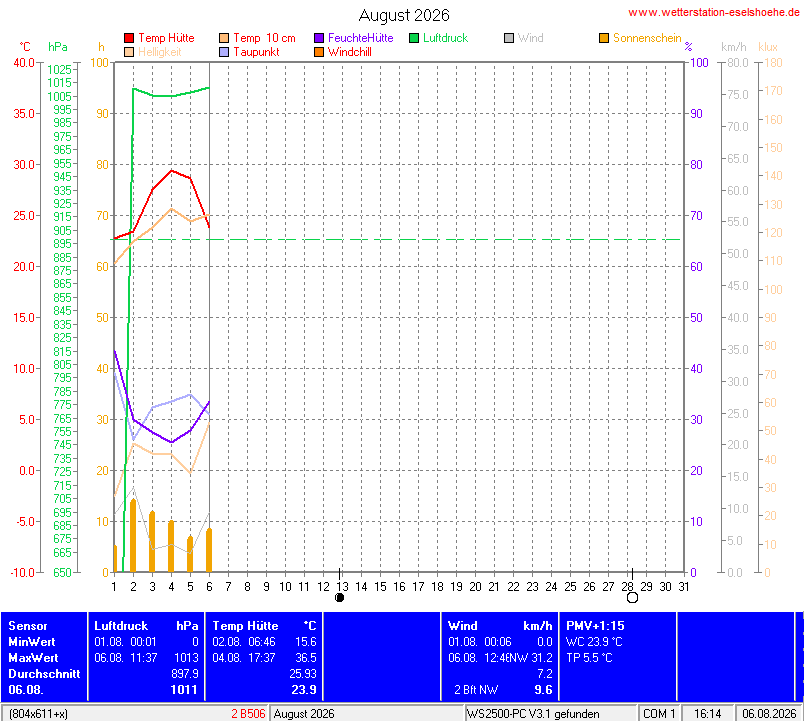Click the light blue Taupunkt legend swatch

[224, 52]
